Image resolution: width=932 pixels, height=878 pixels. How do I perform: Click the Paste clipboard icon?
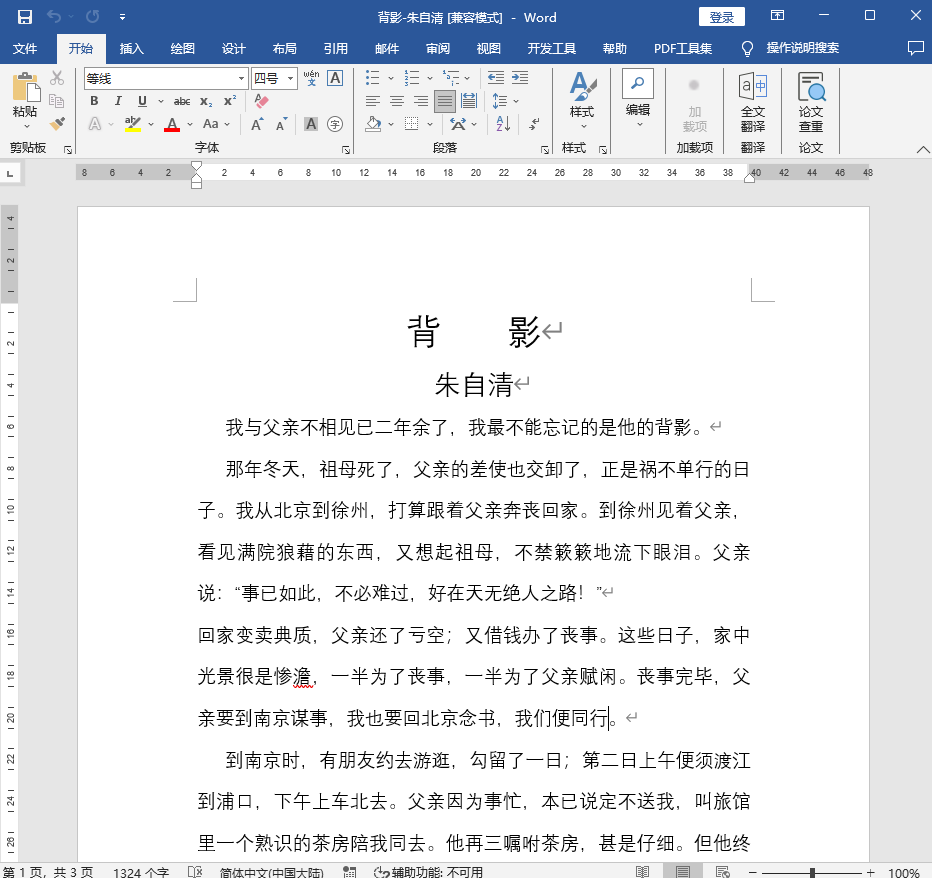25,87
